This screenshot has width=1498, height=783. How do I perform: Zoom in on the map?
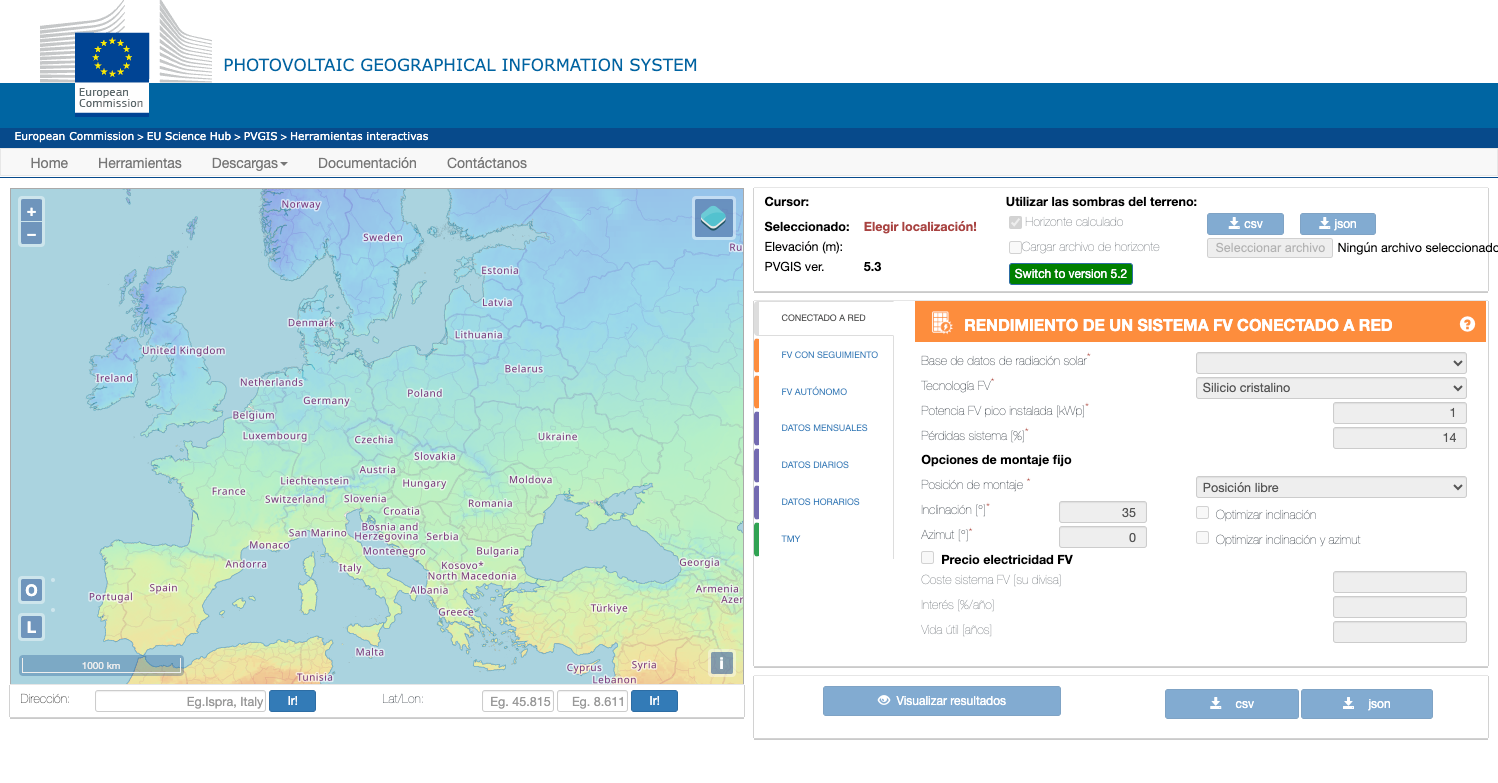pos(31,211)
